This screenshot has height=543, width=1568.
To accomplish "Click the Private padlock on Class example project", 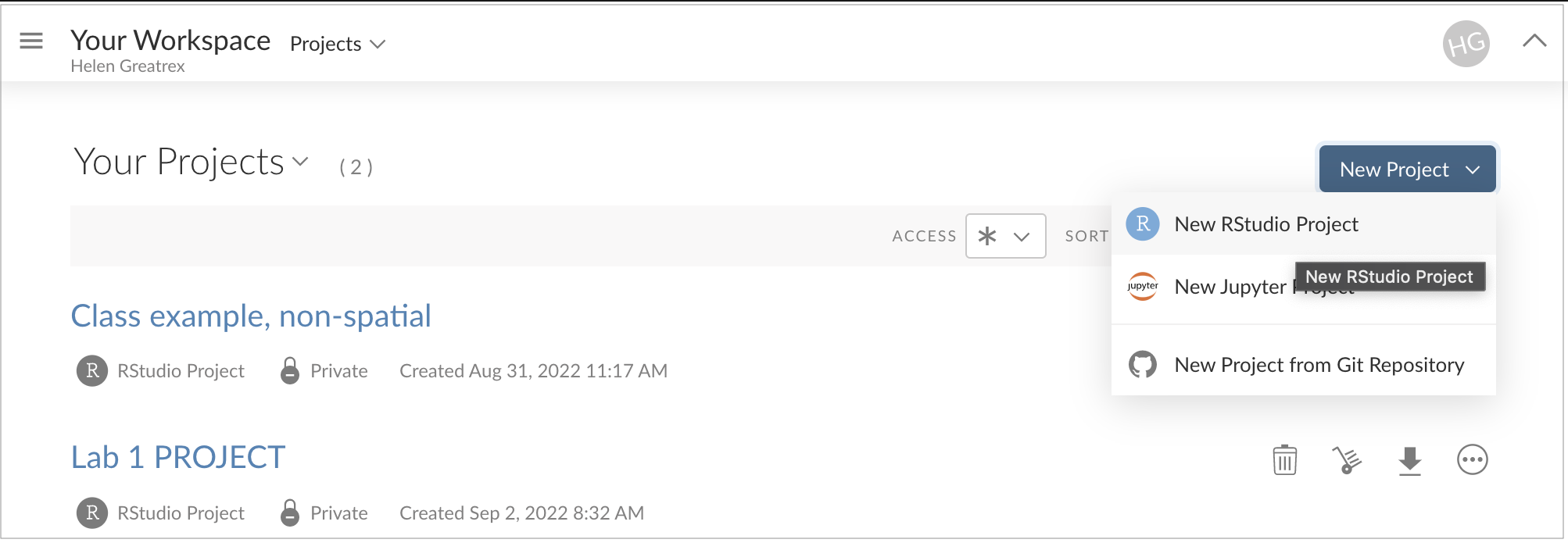I will [x=289, y=370].
